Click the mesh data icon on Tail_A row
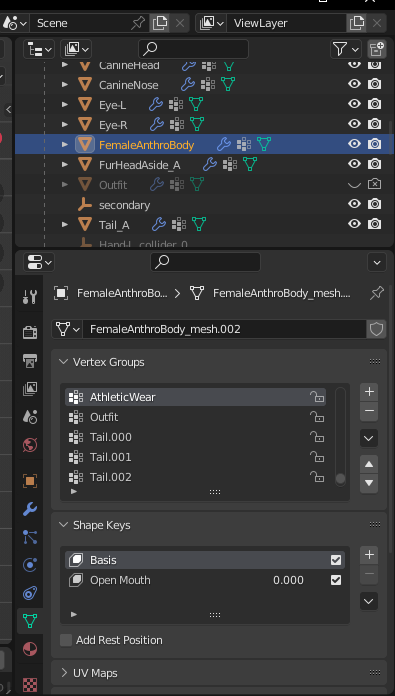The image size is (395, 696). tap(198, 224)
